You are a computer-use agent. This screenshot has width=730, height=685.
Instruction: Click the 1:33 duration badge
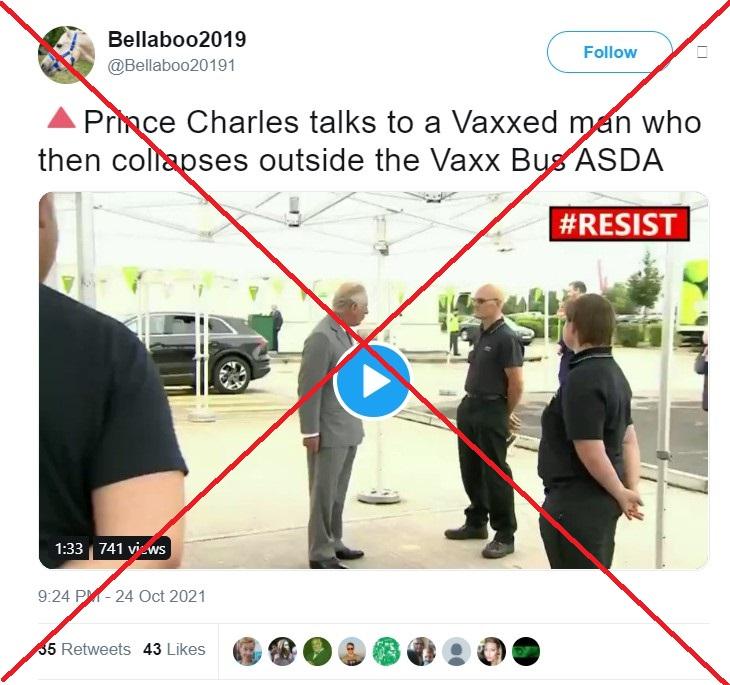69,549
